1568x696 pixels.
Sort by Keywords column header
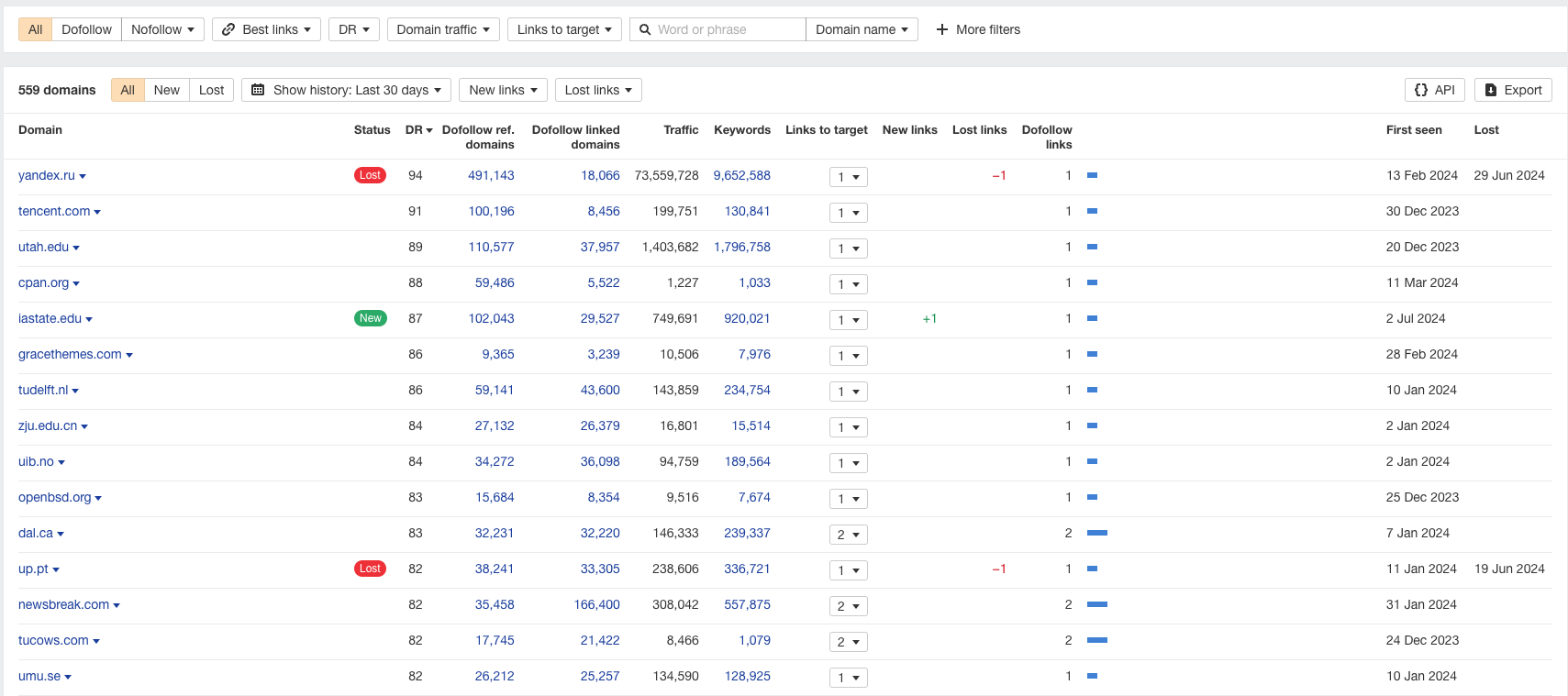[742, 130]
